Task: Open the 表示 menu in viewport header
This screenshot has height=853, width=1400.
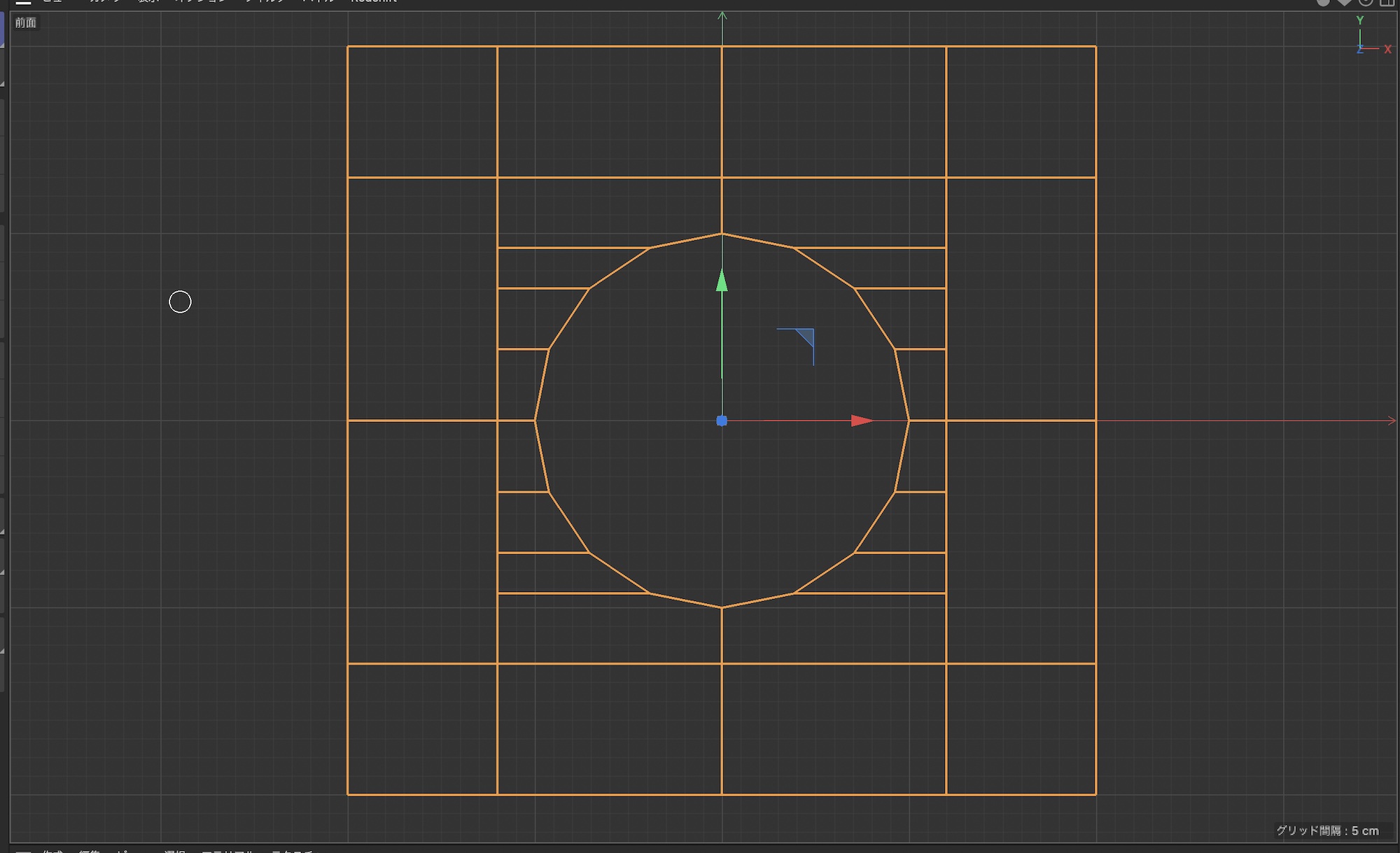Action: pyautogui.click(x=148, y=2)
